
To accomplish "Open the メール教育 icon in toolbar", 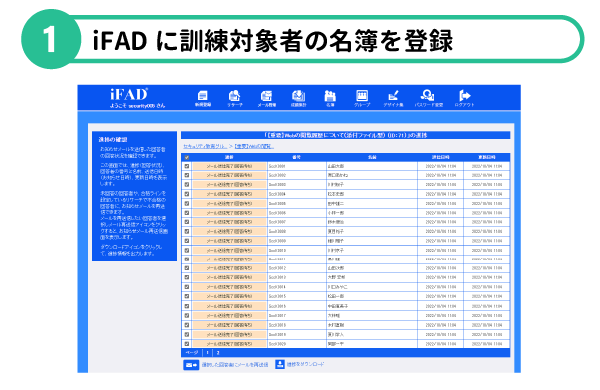I will pos(266,95).
